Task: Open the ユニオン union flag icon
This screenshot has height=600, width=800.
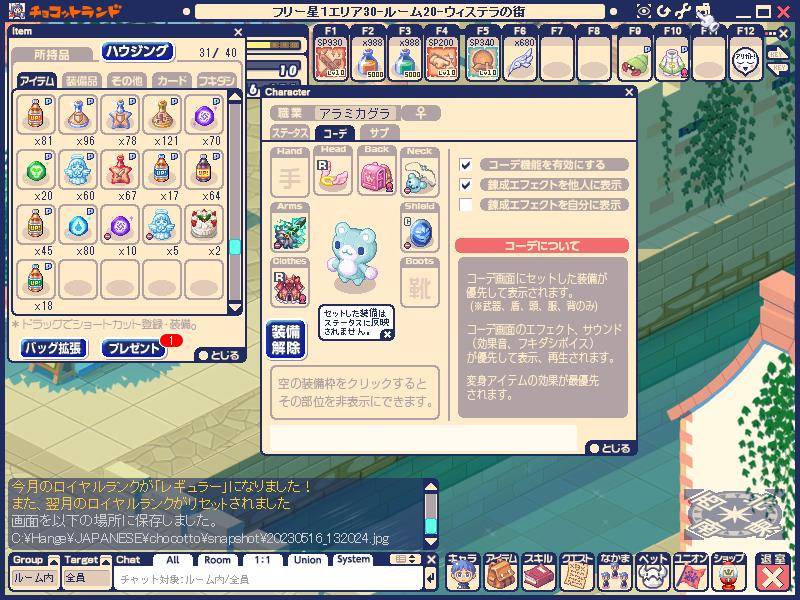Action: point(690,572)
